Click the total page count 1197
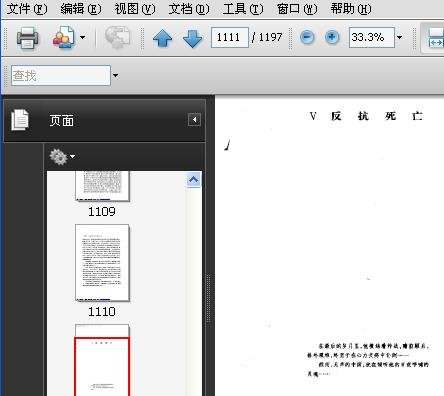444x396 pixels. [x=271, y=37]
